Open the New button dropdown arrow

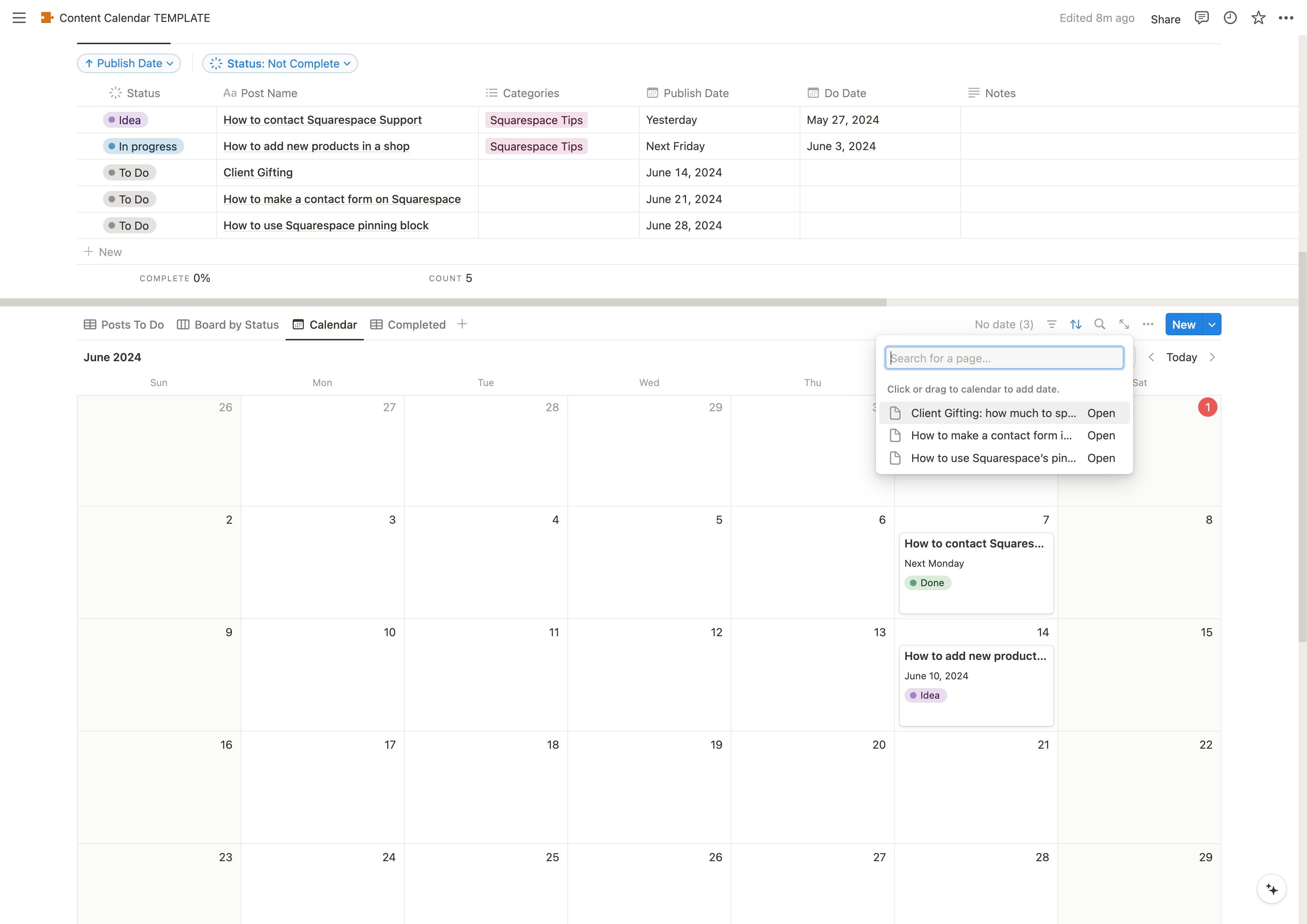coord(1212,325)
